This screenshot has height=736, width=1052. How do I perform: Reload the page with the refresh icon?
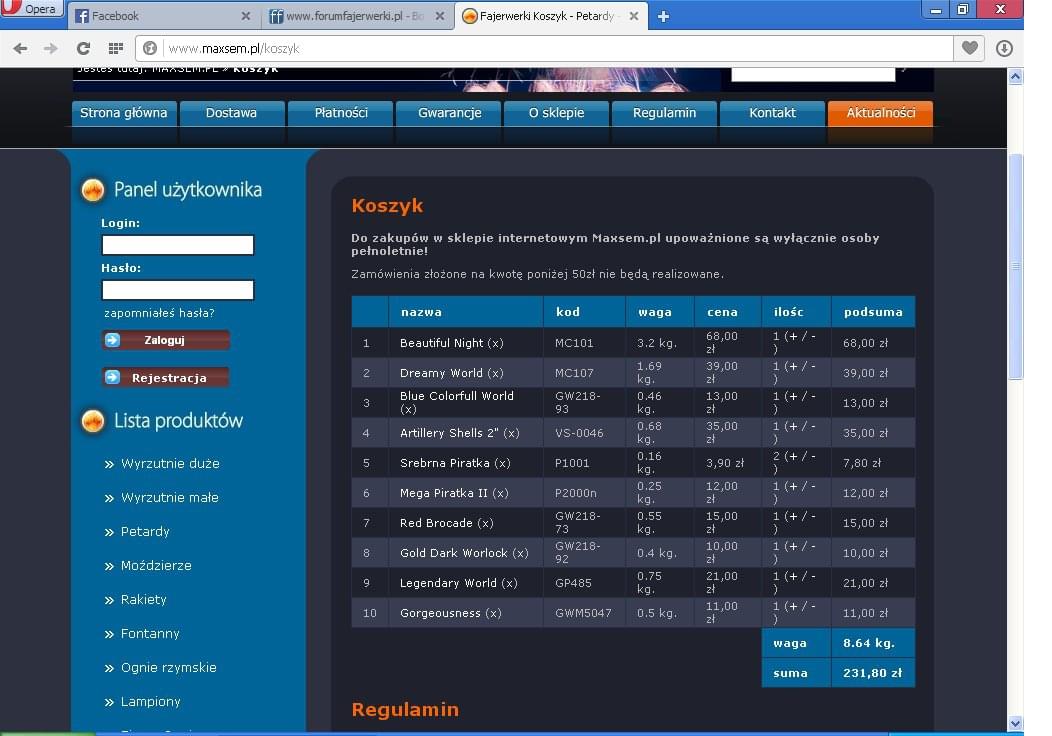pyautogui.click(x=83, y=48)
